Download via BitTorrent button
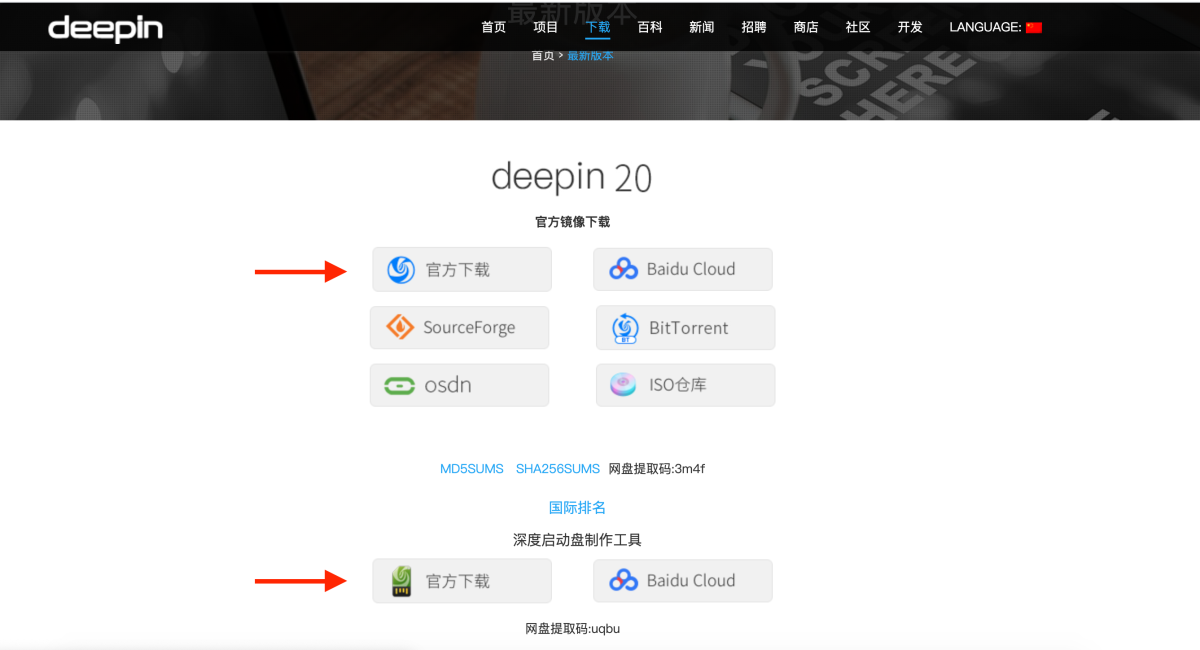Image resolution: width=1200 pixels, height=650 pixels. [686, 328]
